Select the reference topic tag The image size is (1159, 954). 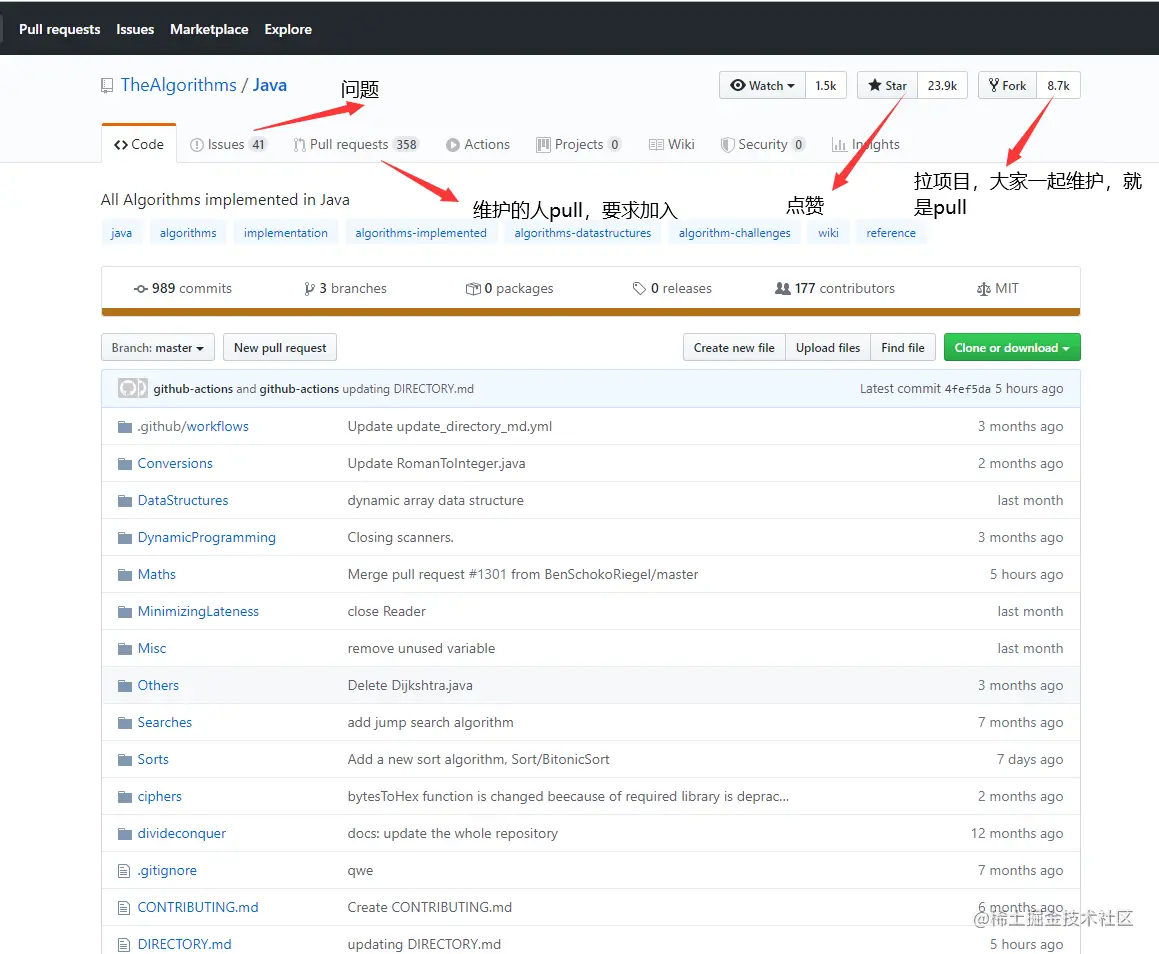coord(891,233)
